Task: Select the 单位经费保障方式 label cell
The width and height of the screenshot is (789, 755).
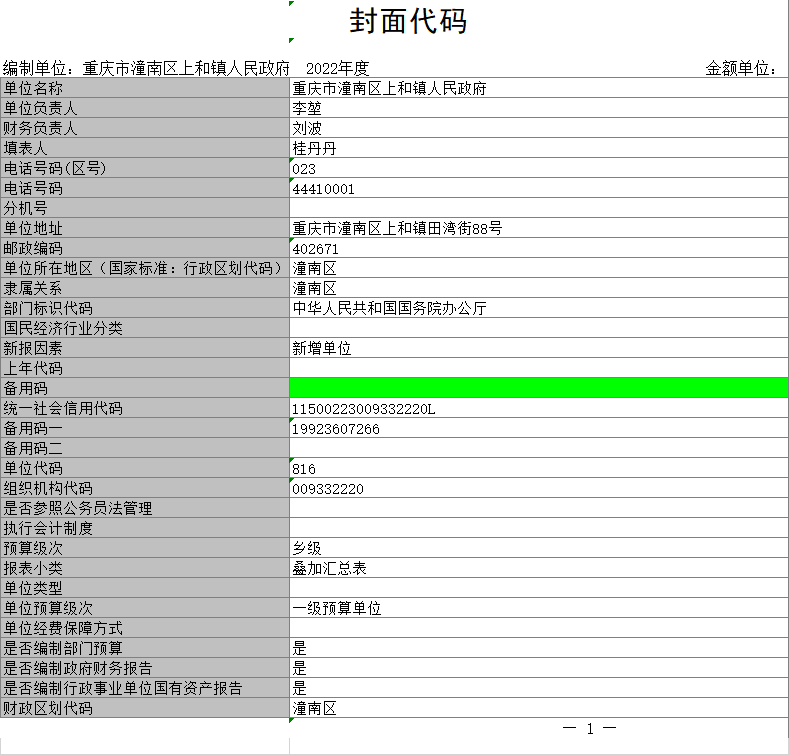Action: click(145, 628)
